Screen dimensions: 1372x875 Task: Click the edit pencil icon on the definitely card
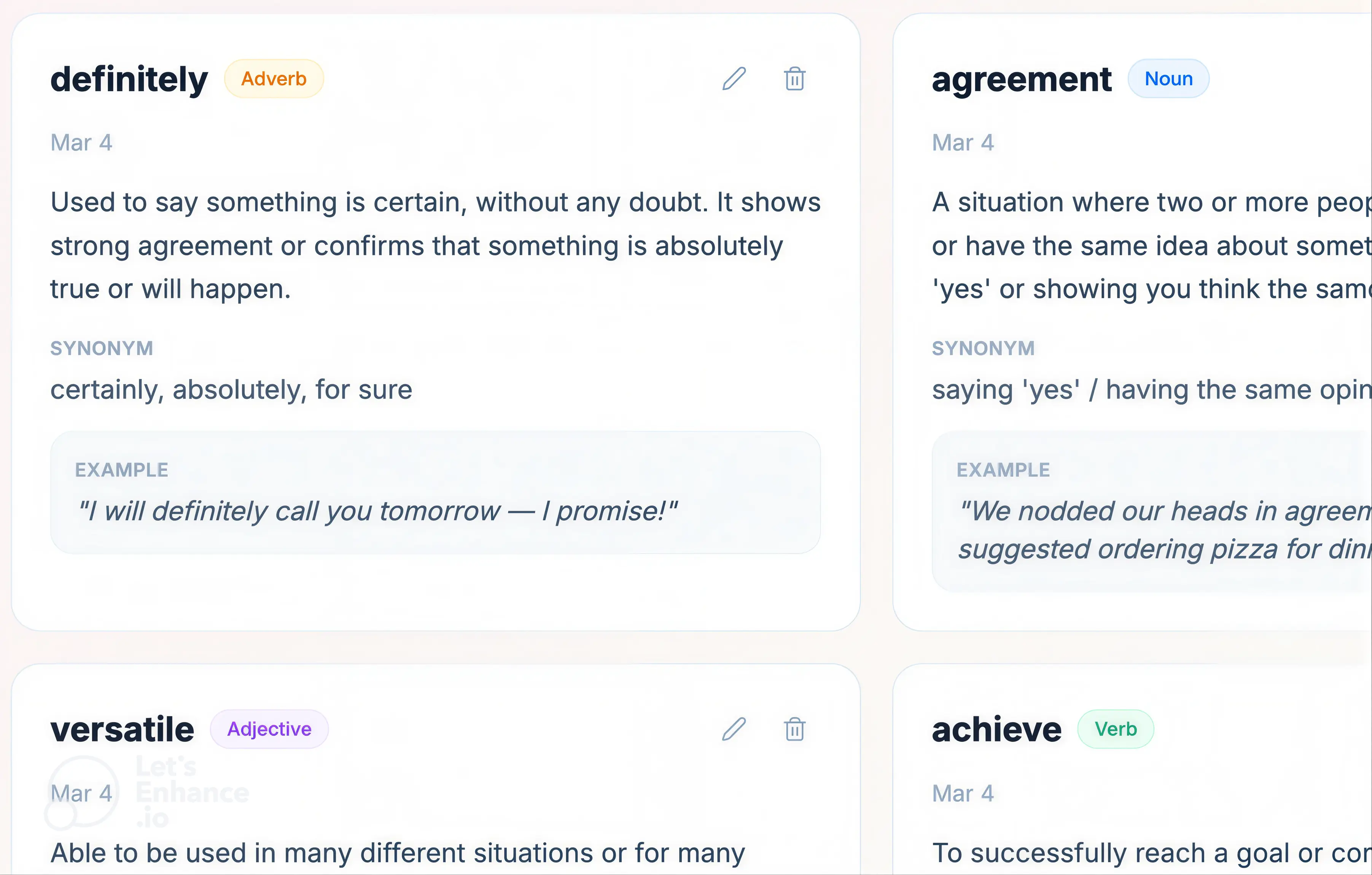pyautogui.click(x=734, y=80)
